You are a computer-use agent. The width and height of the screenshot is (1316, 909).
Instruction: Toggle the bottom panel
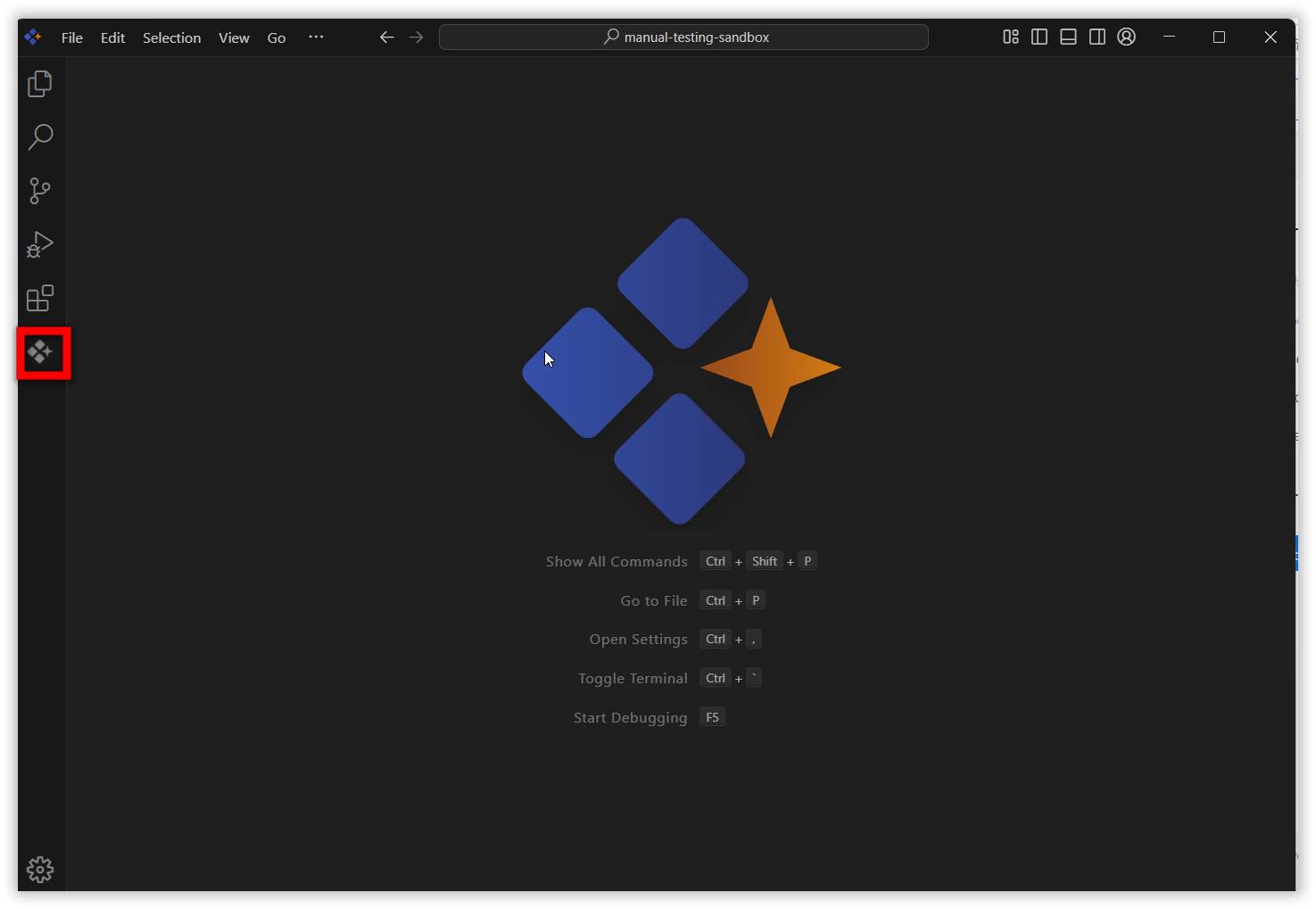click(x=1068, y=37)
